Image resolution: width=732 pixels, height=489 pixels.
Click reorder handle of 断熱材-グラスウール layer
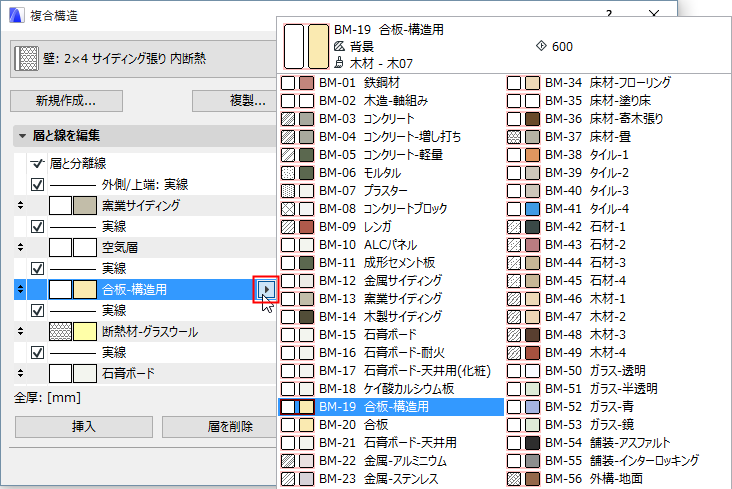20,331
